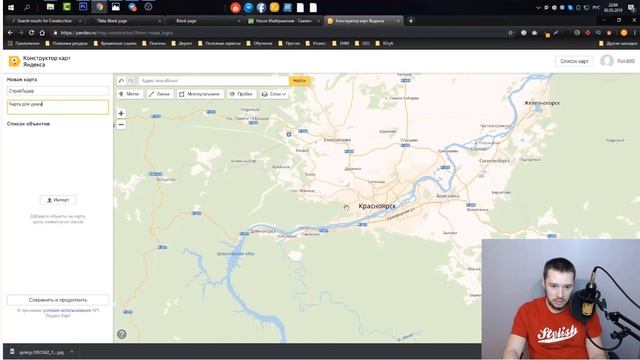The image size is (640, 360).
Task: Close the Конструктор карт Яндекса tab
Action: pos(398,21)
